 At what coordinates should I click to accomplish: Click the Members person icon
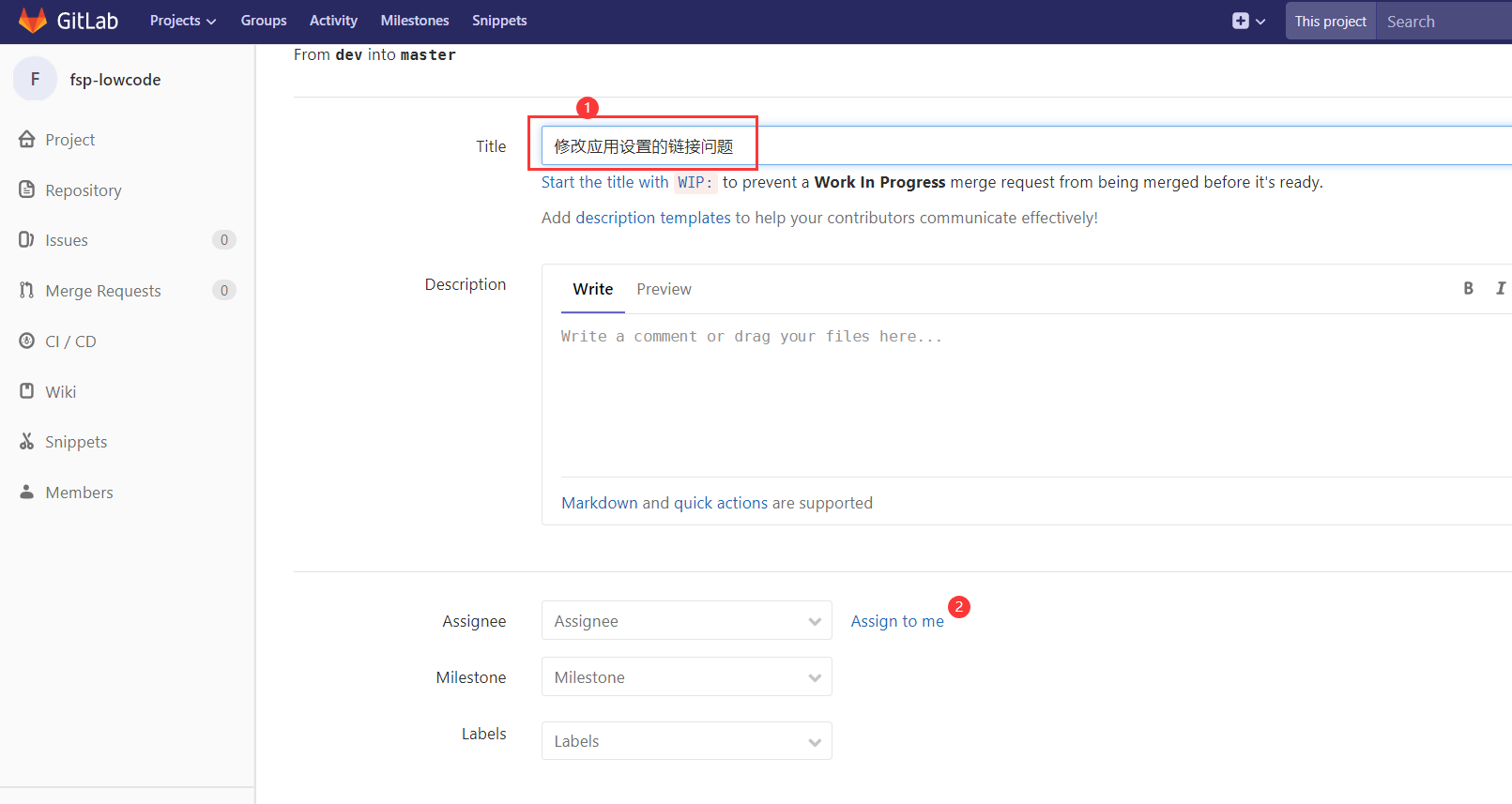(27, 492)
